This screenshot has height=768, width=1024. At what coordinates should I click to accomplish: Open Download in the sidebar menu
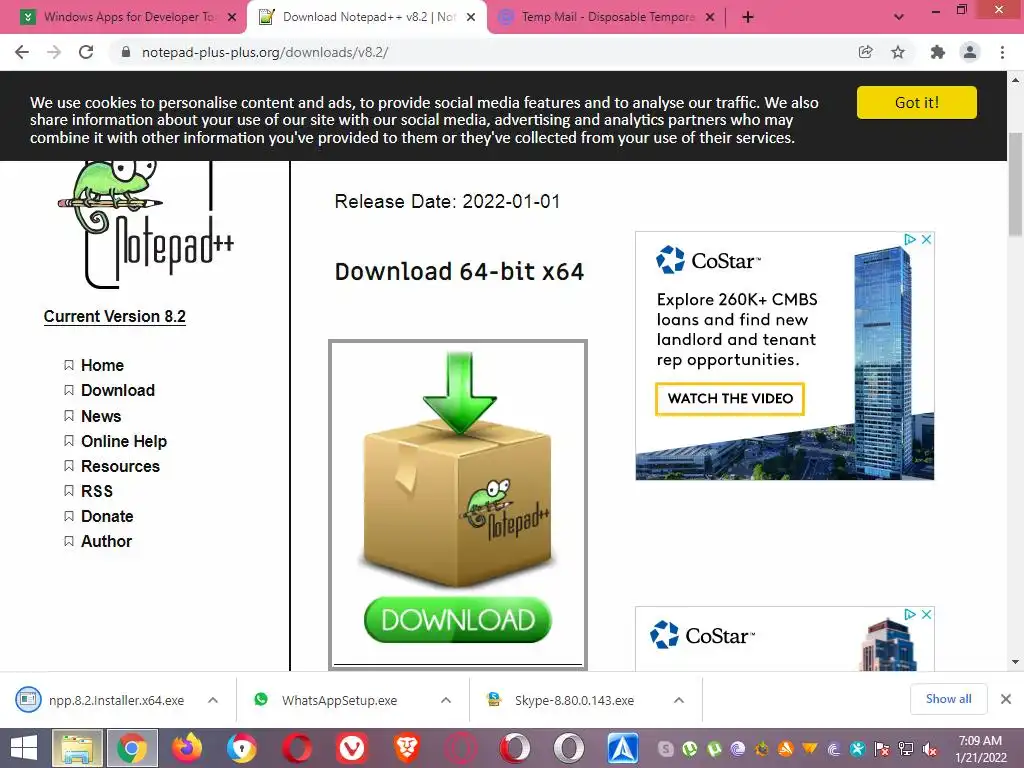118,391
